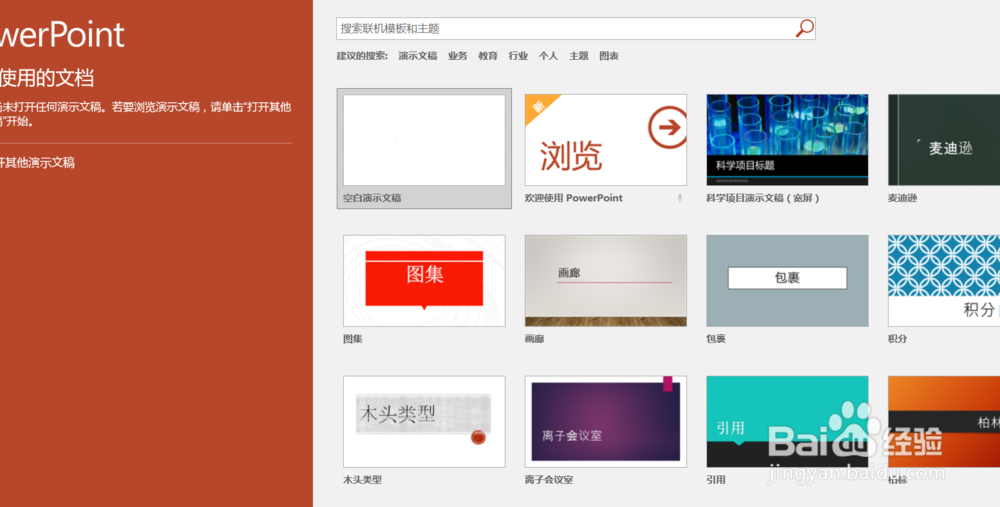Screen dimensions: 1000x507
Task: Open the 浏览 welcome tour thumbnail
Action: pos(606,140)
